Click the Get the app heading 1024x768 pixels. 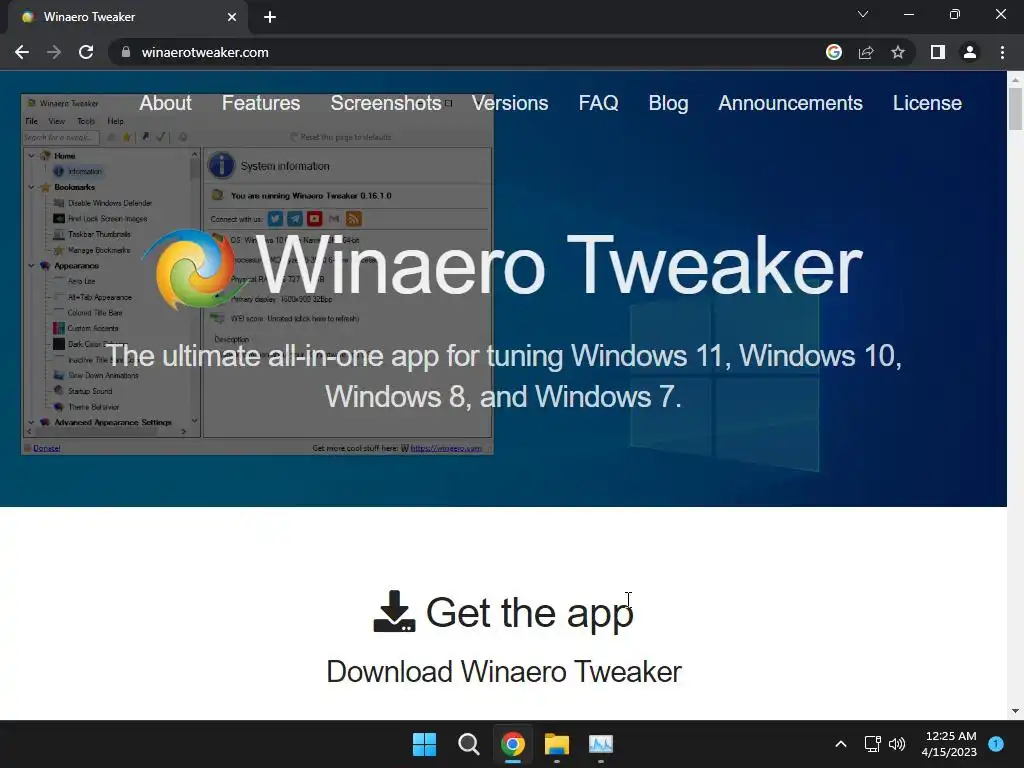point(530,613)
